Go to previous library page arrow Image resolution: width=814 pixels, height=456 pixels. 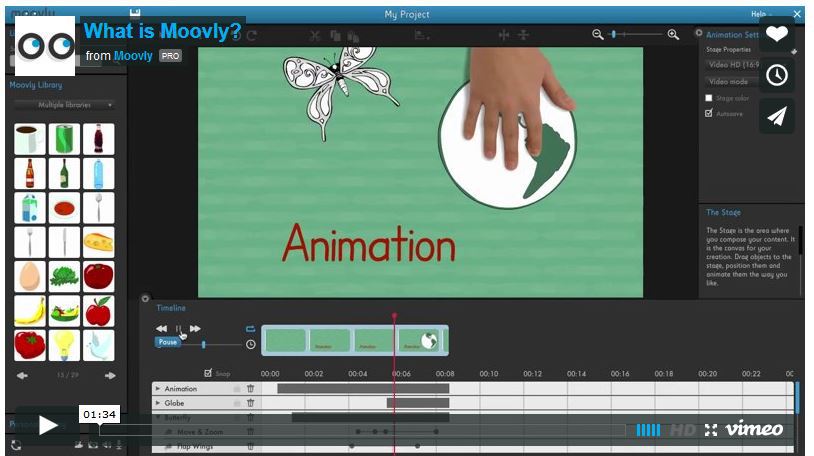[x=22, y=375]
